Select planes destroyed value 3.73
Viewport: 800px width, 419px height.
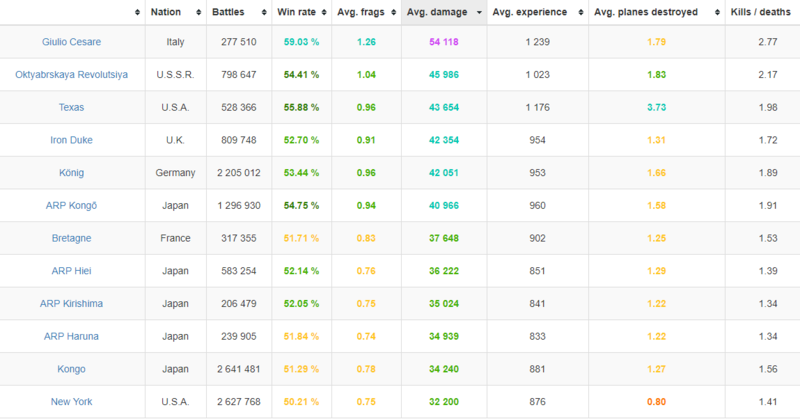click(x=657, y=107)
